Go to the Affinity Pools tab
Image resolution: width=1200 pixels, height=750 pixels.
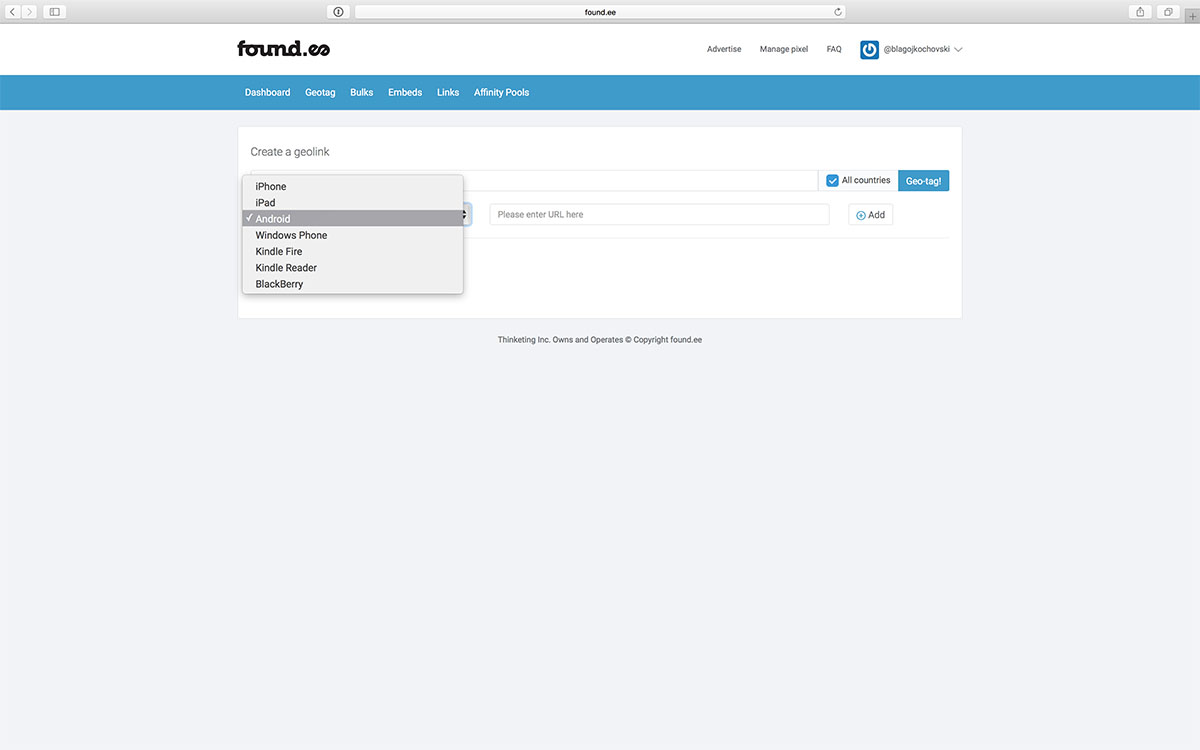[501, 92]
